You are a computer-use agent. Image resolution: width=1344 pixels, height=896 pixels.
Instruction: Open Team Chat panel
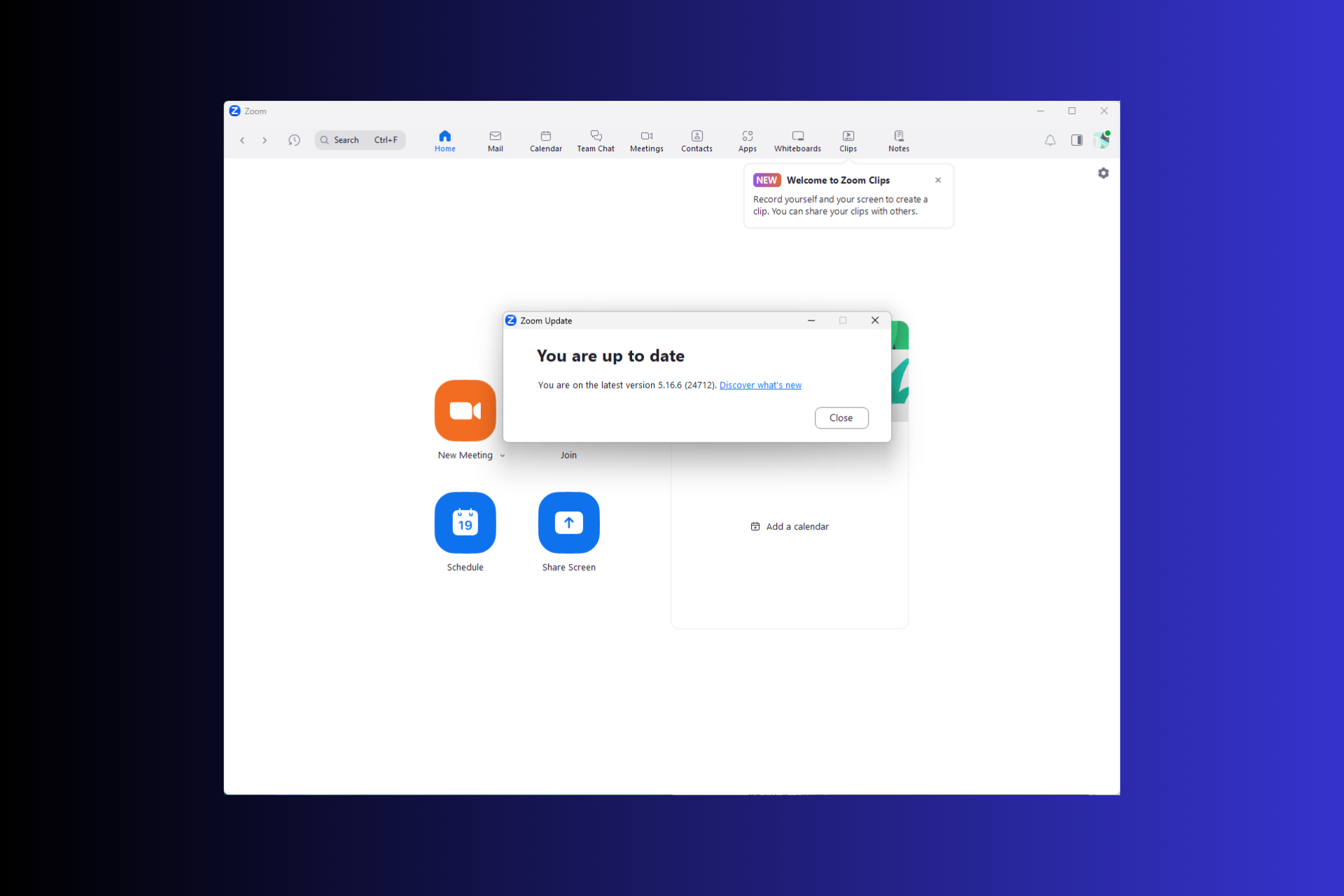click(x=596, y=140)
